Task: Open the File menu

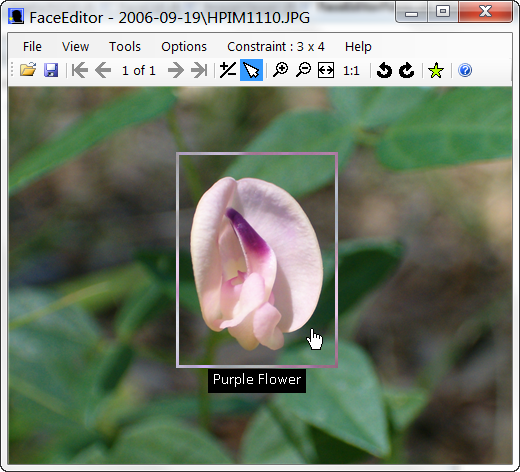Action: [x=32, y=46]
